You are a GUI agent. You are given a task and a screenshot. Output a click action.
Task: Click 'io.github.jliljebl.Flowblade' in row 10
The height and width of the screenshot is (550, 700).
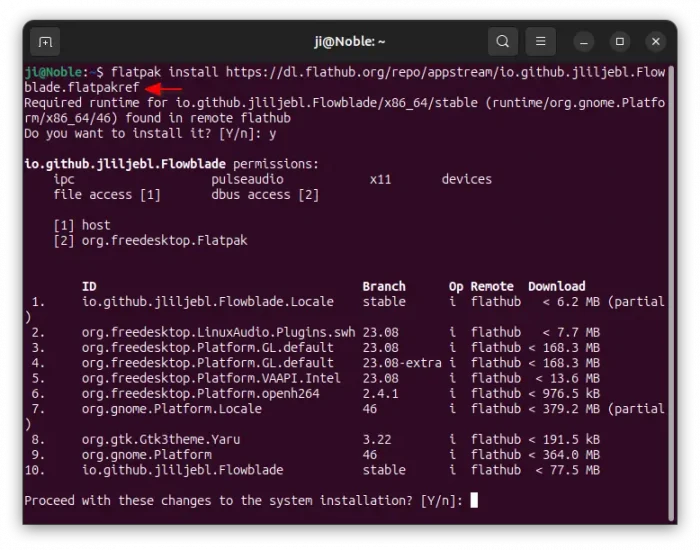pos(183,470)
